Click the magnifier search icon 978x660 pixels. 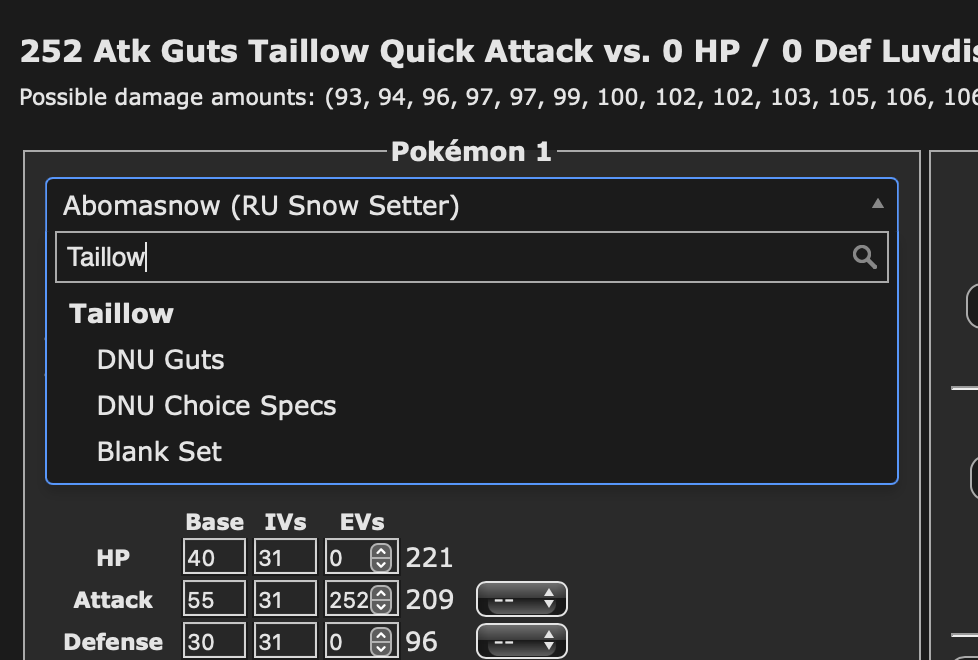tap(864, 257)
